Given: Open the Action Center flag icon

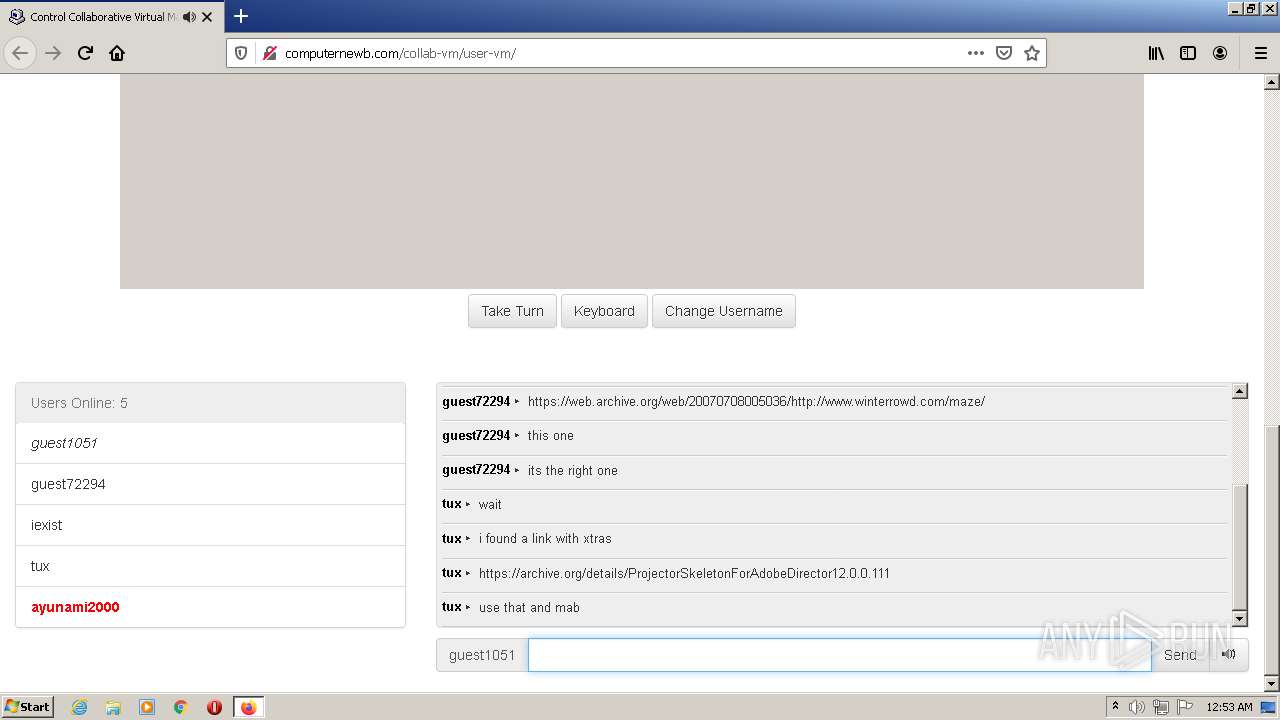Looking at the screenshot, I should pyautogui.click(x=1185, y=707).
